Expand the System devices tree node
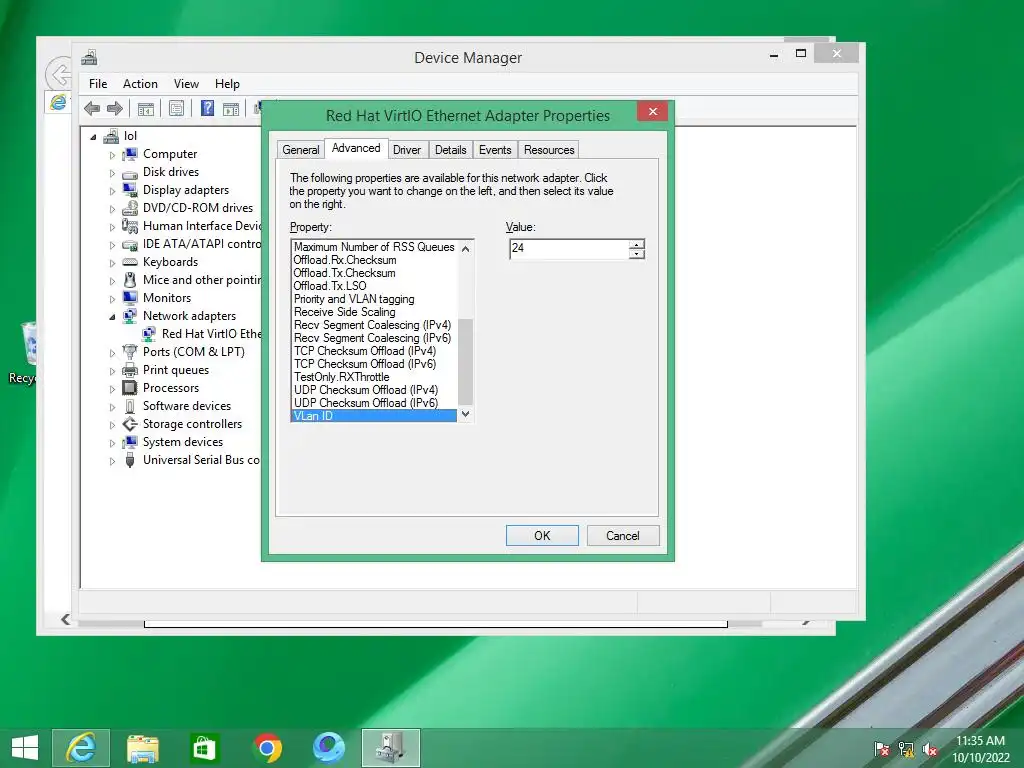The image size is (1024, 768). point(112,443)
